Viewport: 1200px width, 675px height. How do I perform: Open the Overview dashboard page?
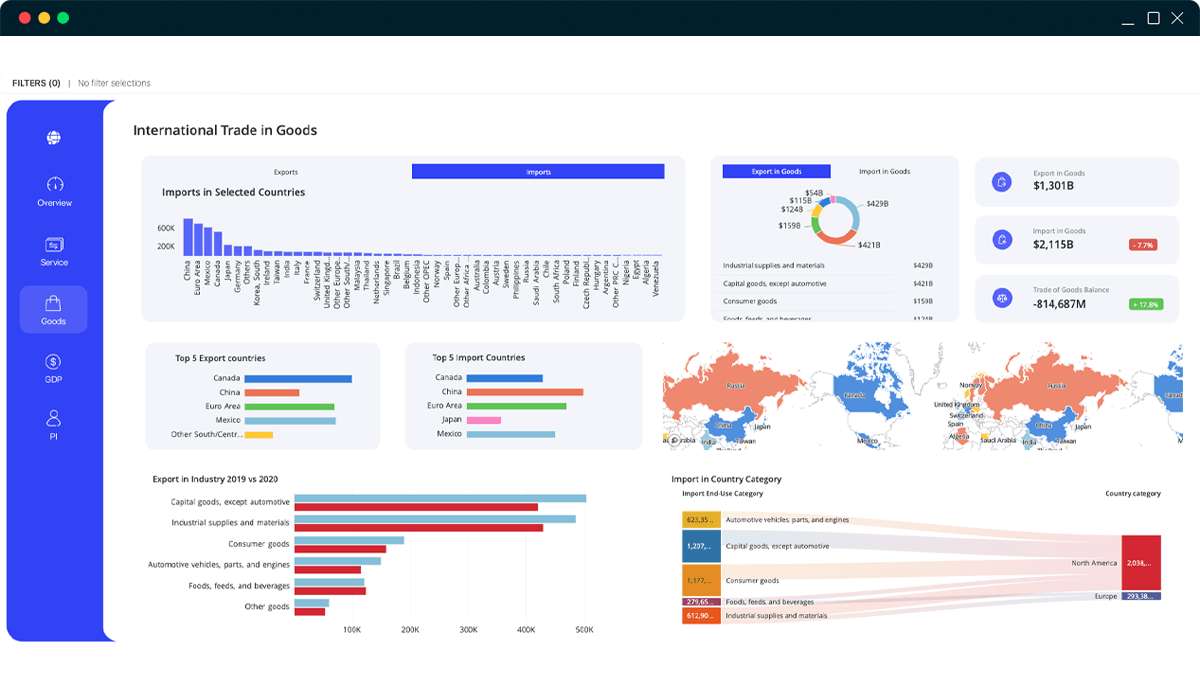(54, 191)
